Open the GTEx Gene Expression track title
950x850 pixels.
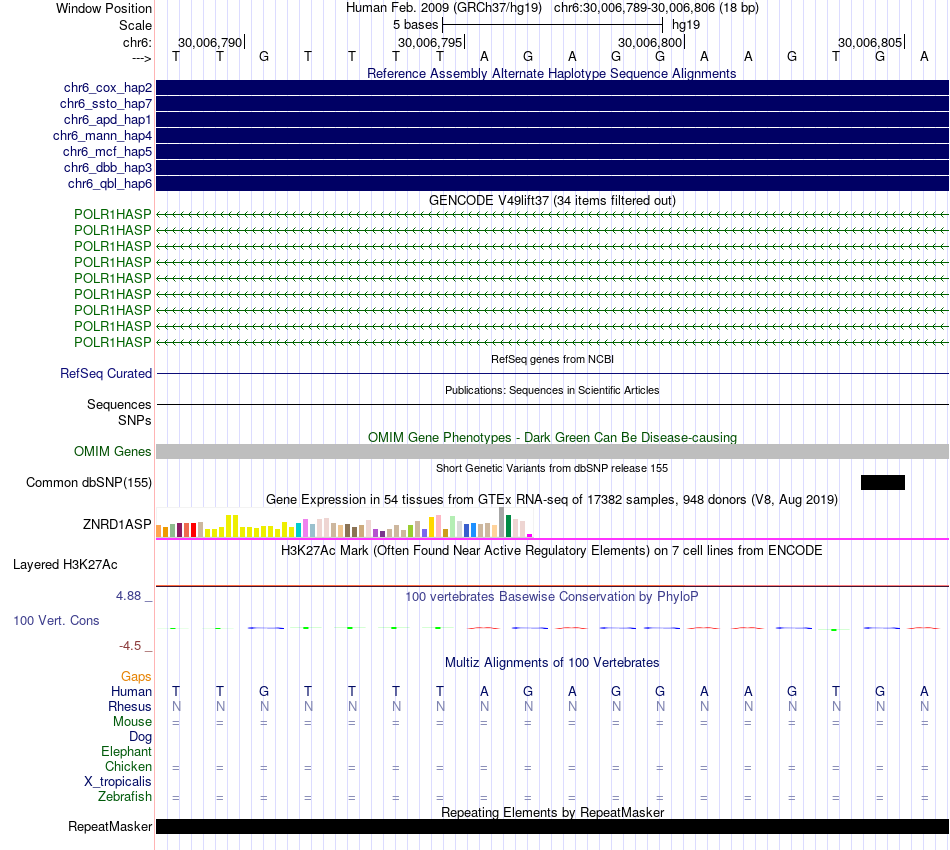(x=552, y=500)
